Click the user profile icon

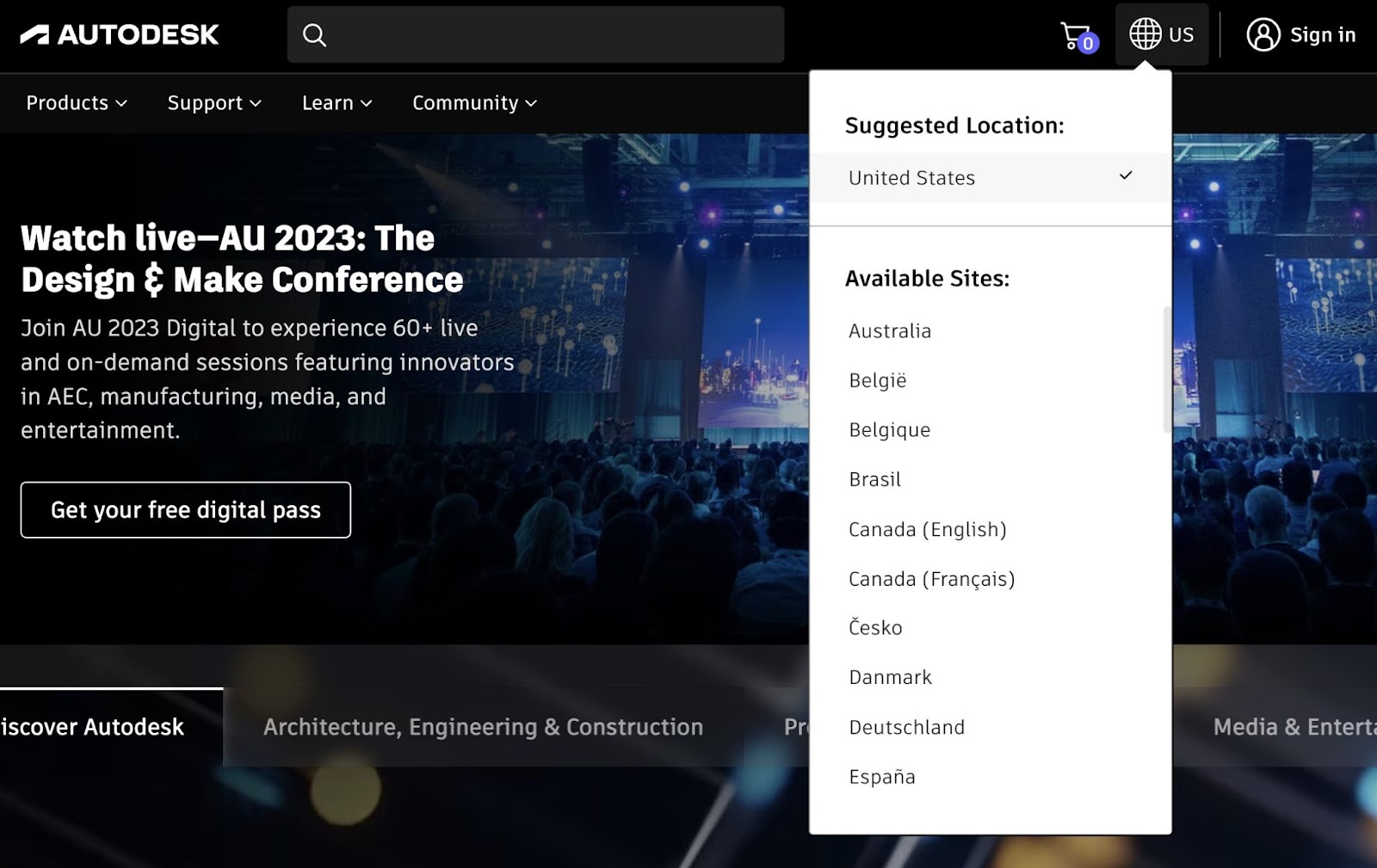click(x=1263, y=35)
